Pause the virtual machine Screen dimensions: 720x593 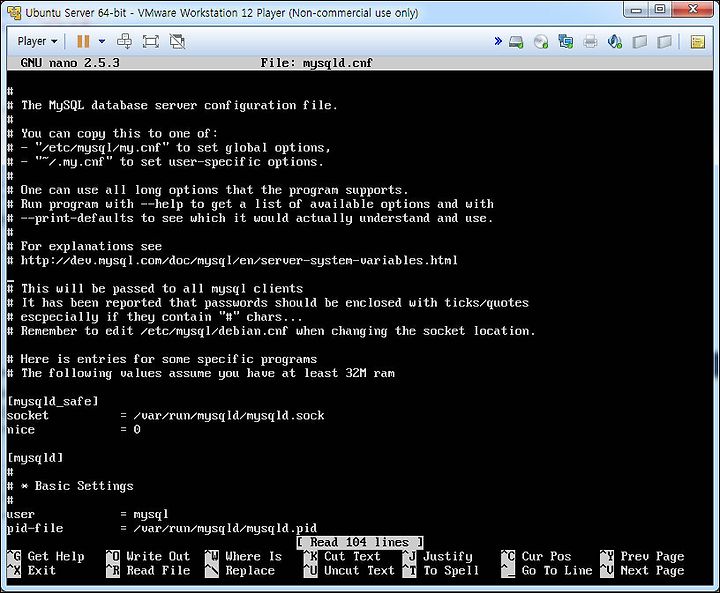pos(83,41)
